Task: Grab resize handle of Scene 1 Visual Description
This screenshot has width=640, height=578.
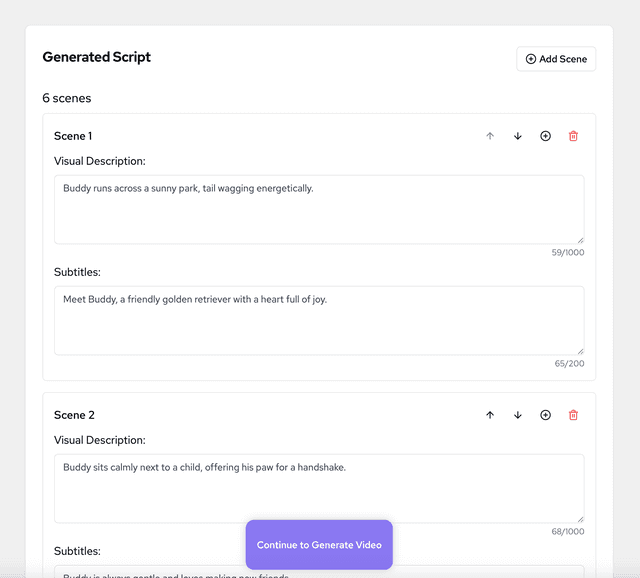Action: (580, 240)
